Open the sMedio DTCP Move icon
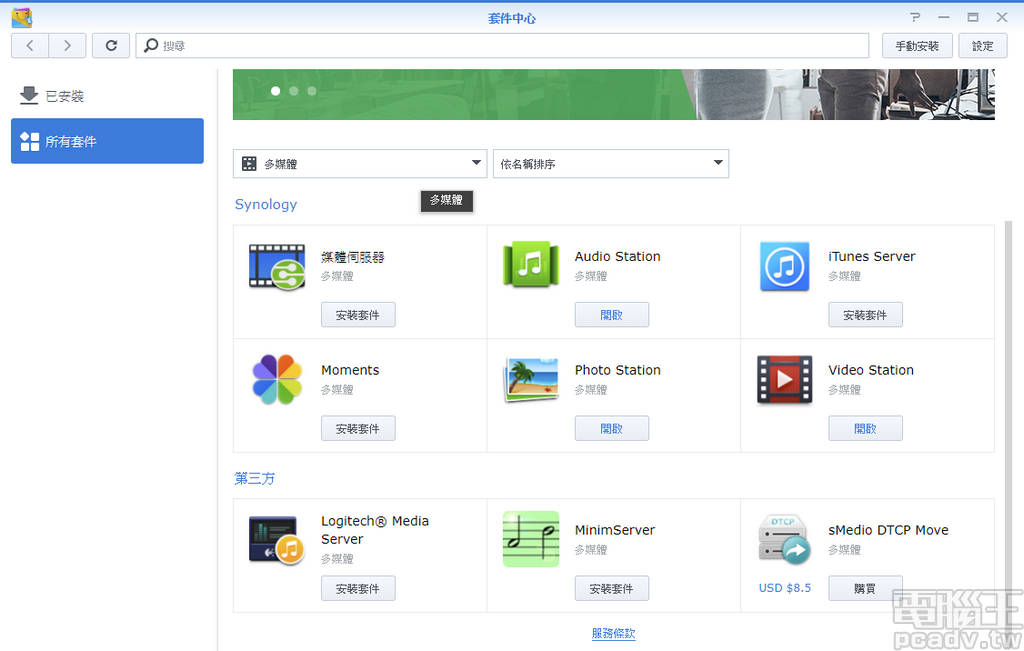The image size is (1024, 651). pos(784,539)
